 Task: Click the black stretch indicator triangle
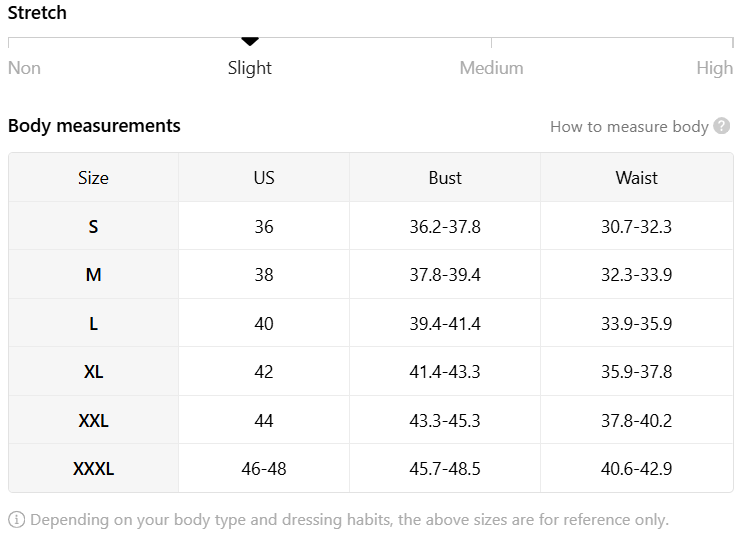click(250, 42)
